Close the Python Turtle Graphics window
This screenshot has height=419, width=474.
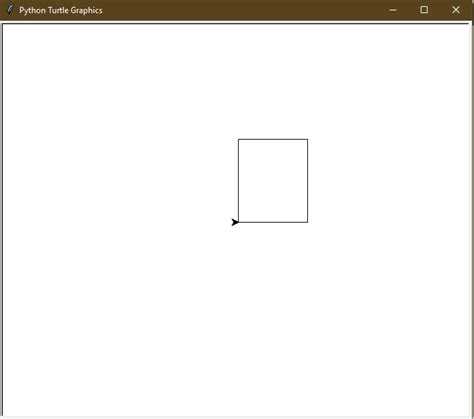456,10
